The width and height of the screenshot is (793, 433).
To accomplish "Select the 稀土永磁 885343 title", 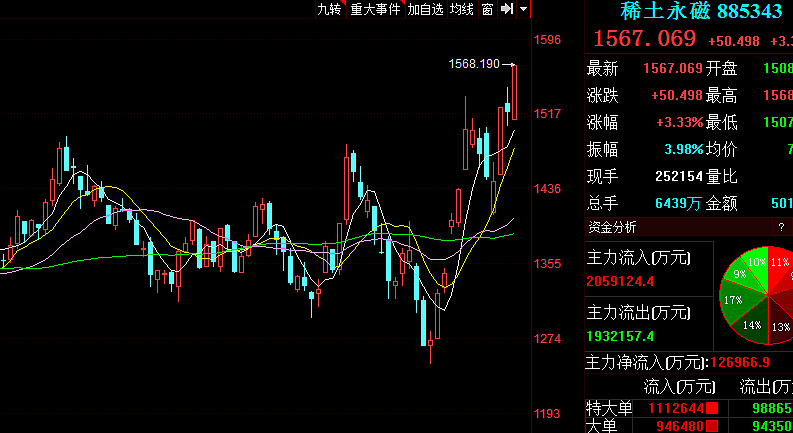I will tap(701, 11).
